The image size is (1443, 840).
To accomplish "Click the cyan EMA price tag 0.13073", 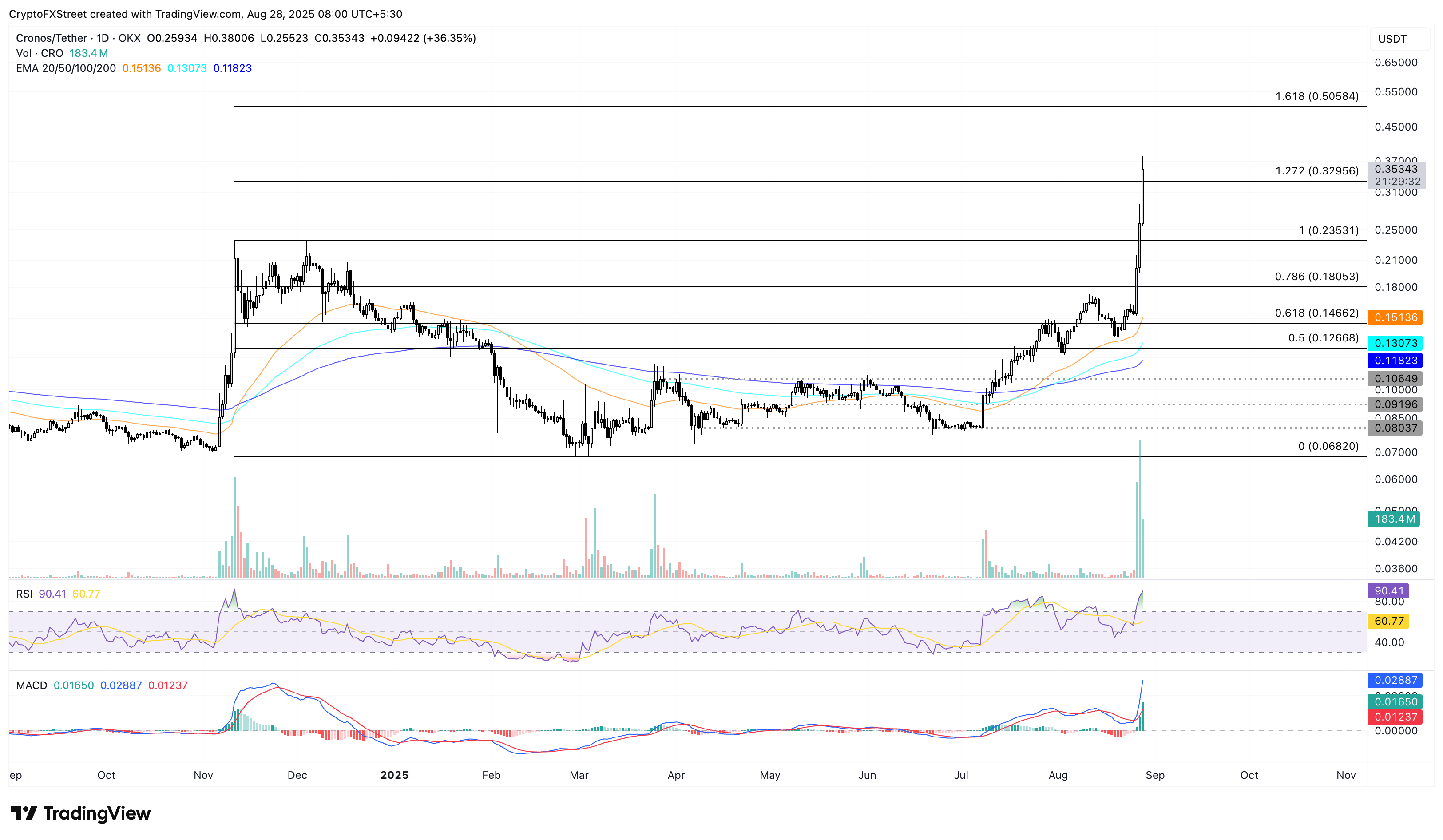I will pyautogui.click(x=1395, y=343).
